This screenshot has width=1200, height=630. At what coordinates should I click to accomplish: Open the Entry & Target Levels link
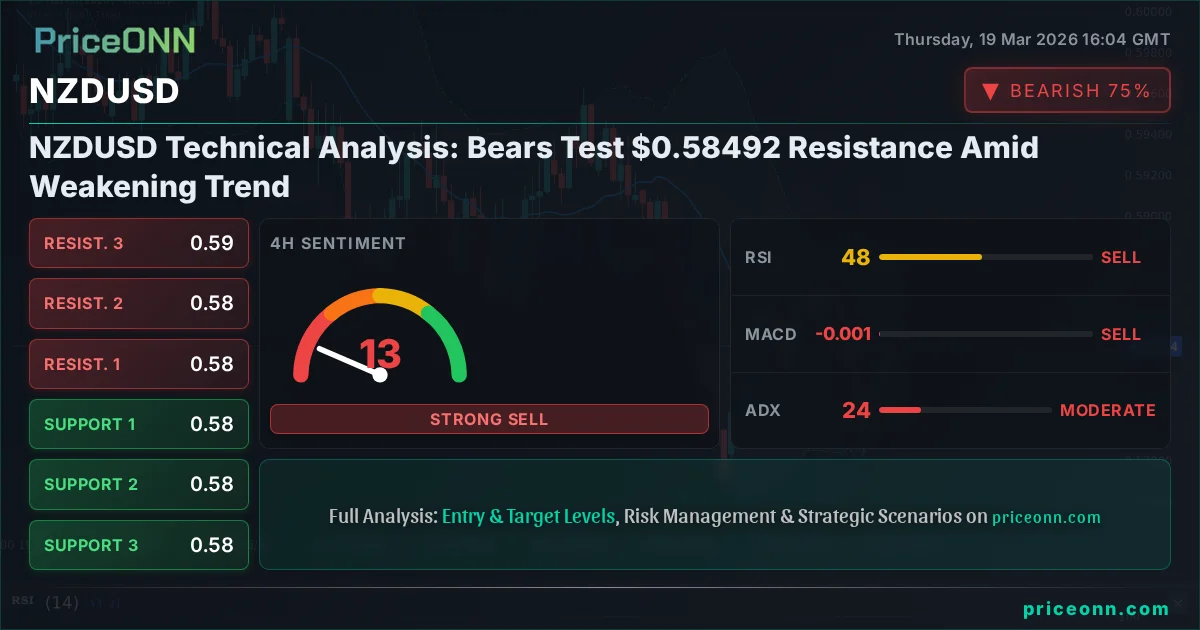pos(528,517)
